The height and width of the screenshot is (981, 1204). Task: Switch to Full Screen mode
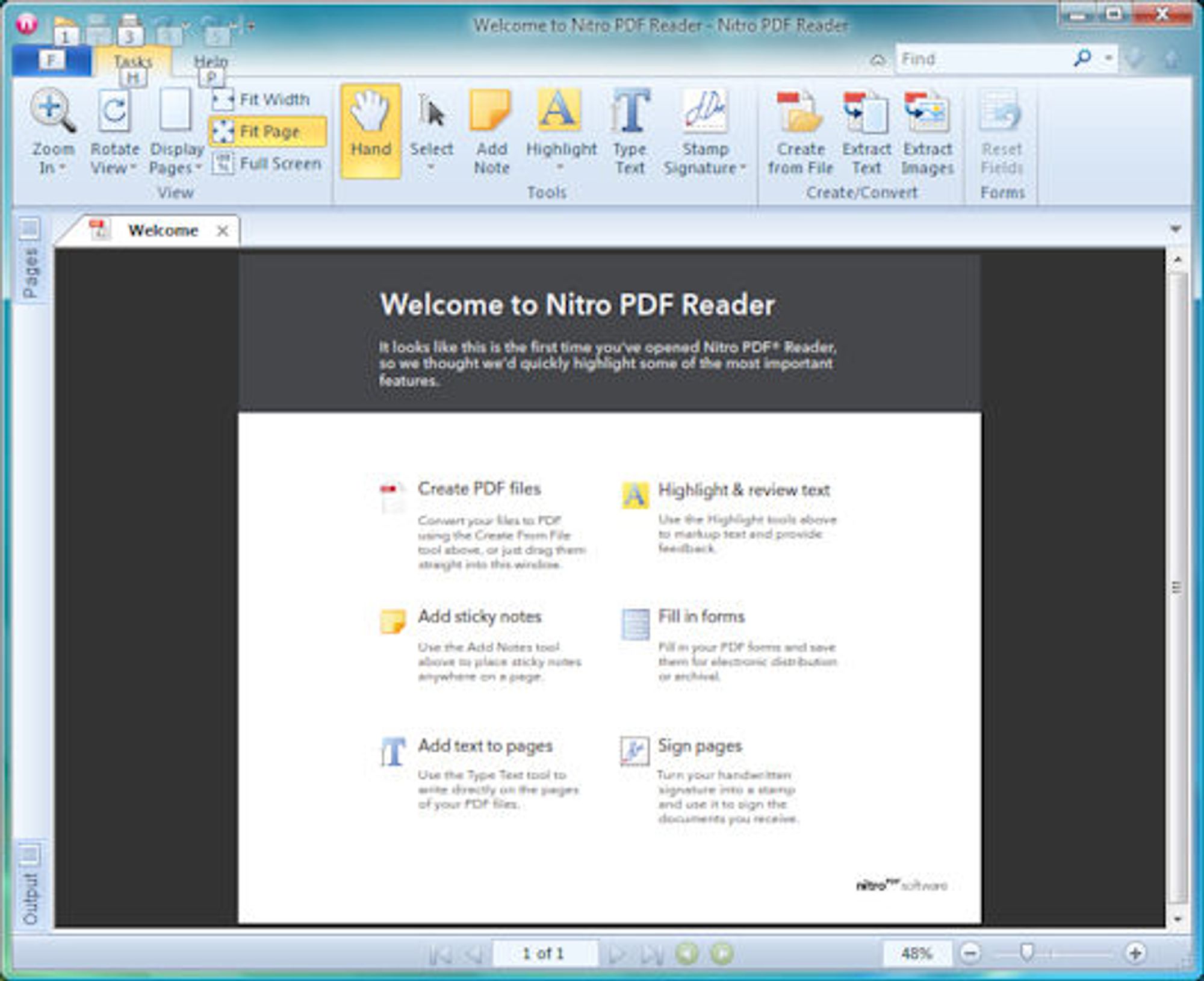[x=267, y=164]
